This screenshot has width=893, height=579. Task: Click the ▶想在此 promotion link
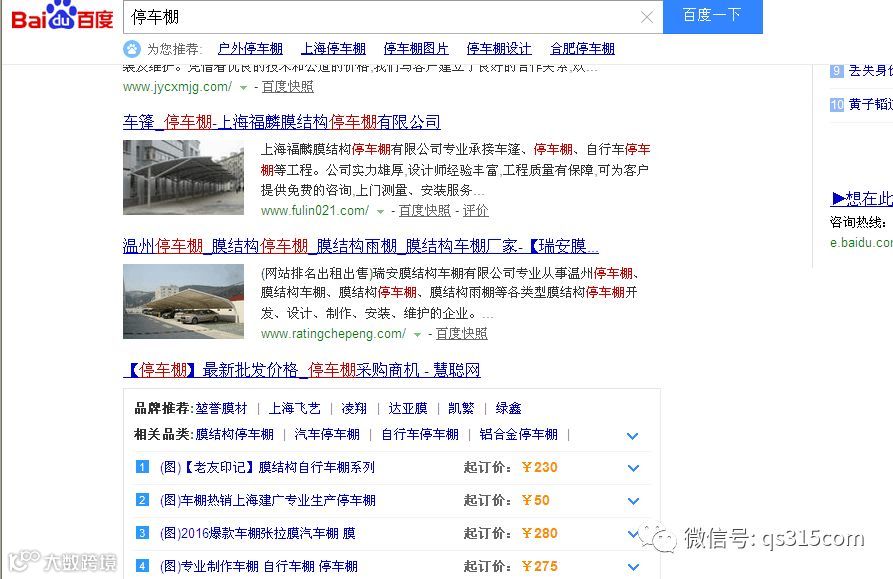pyautogui.click(x=862, y=198)
